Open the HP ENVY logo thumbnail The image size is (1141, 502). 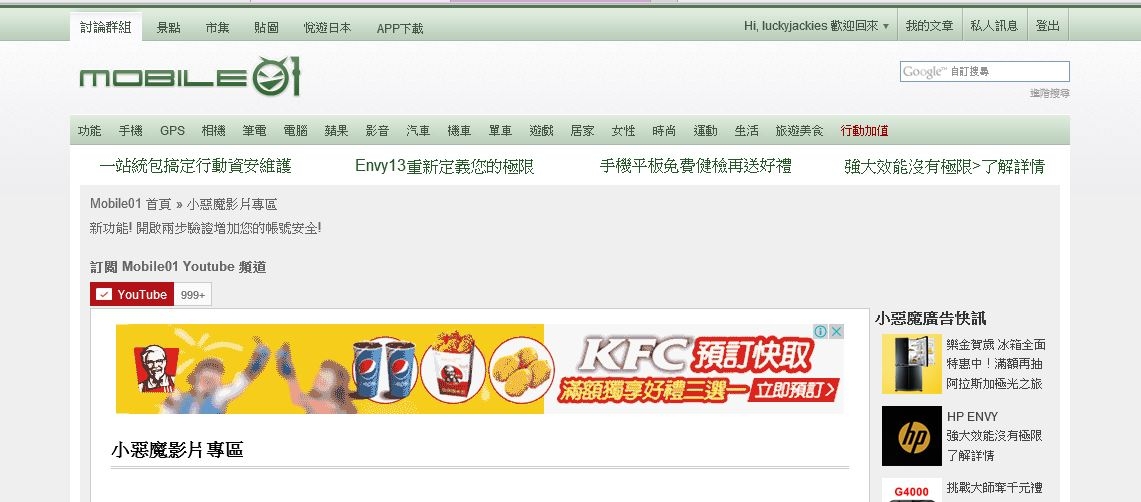pos(912,436)
